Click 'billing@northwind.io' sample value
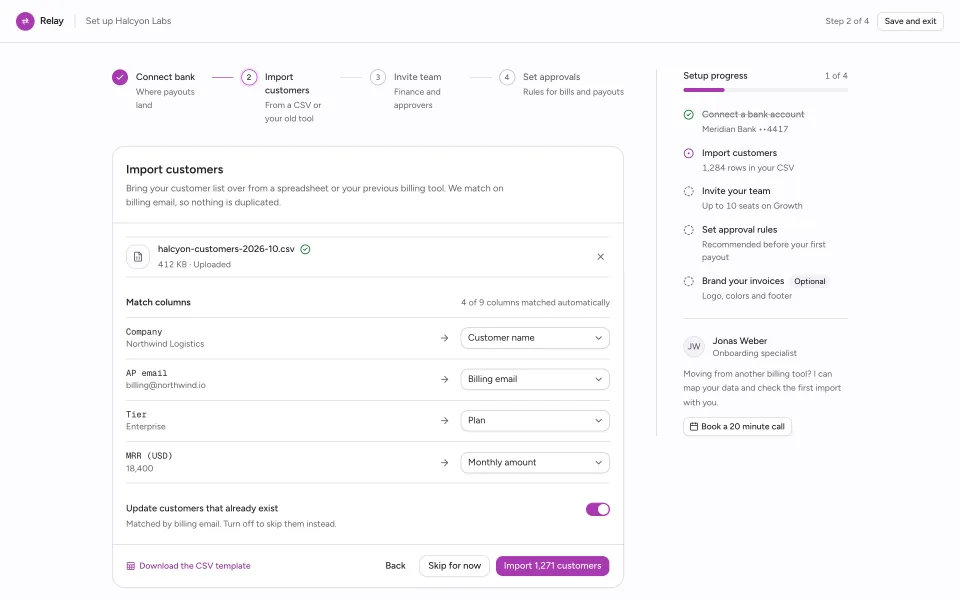Viewport: 960px width, 600px height. coord(166,385)
